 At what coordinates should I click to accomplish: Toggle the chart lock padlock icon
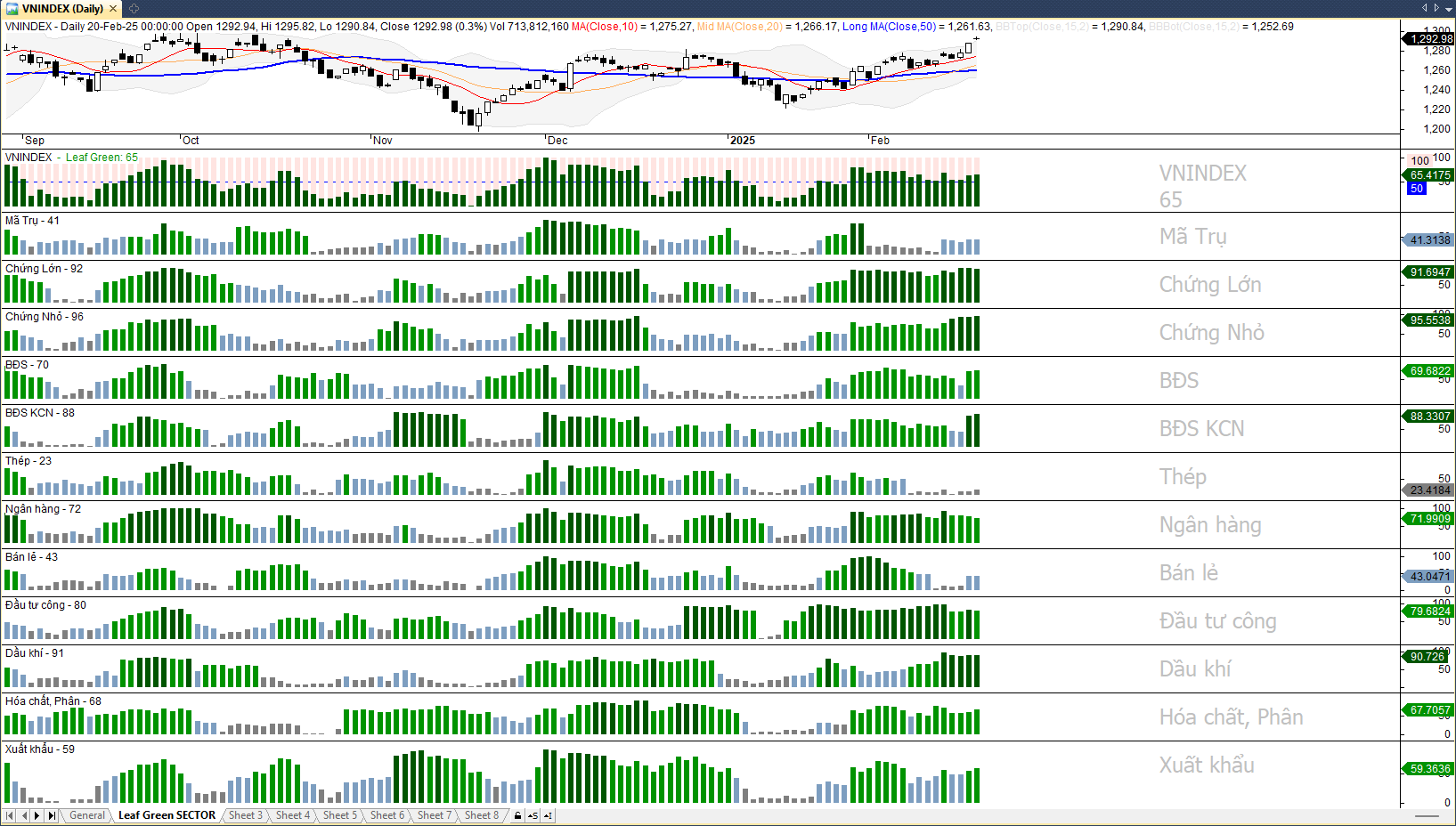(517, 815)
